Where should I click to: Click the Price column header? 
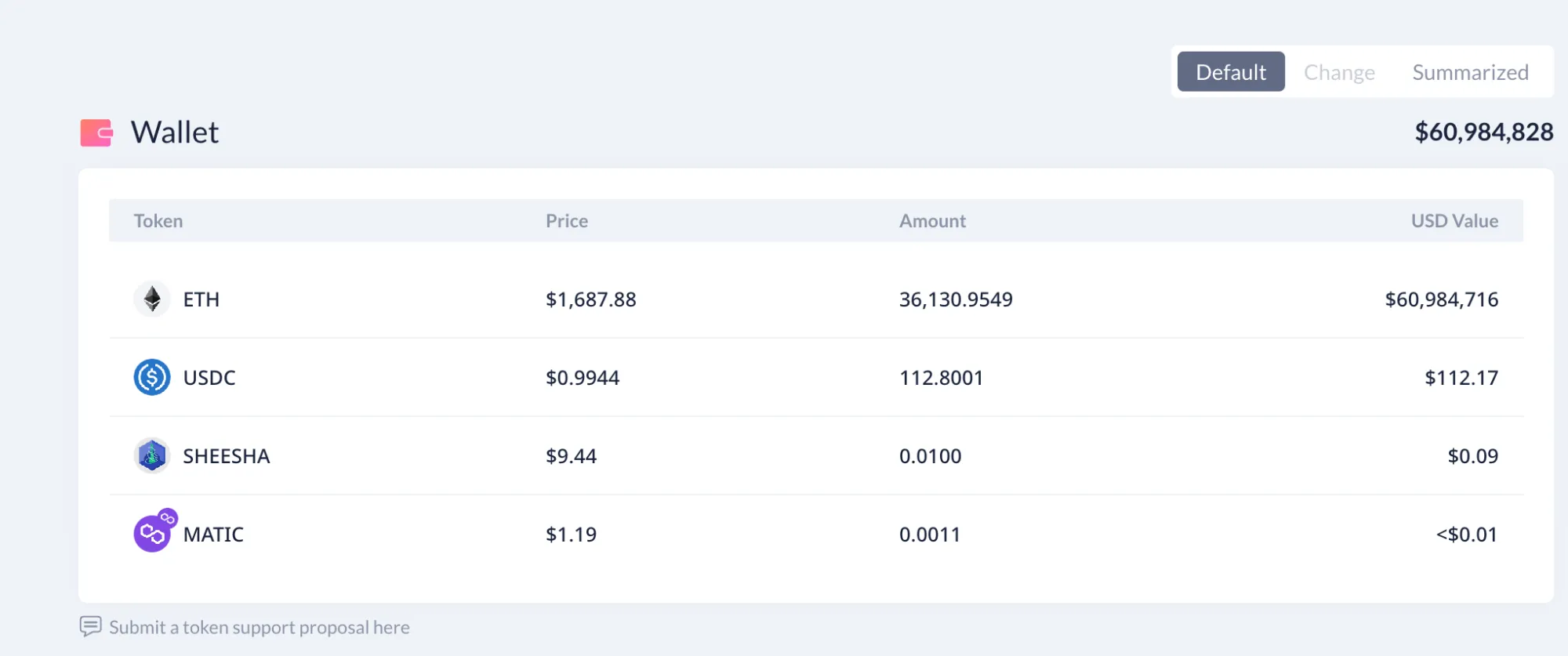(x=567, y=221)
